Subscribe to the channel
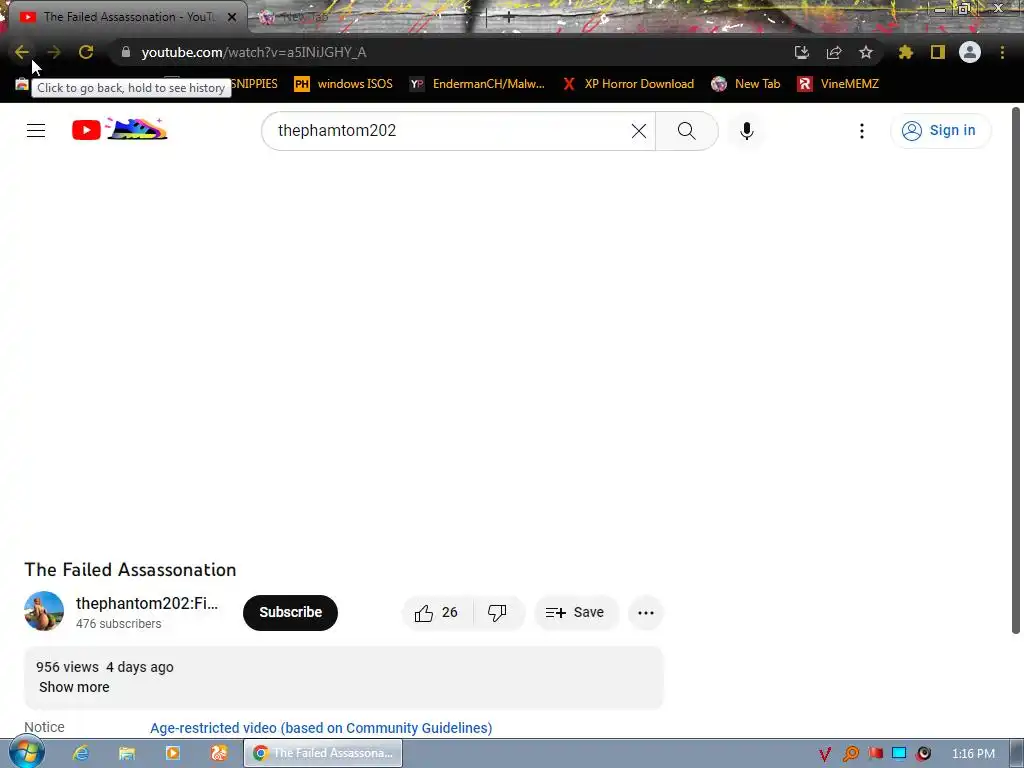The height and width of the screenshot is (768, 1024). pos(290,613)
